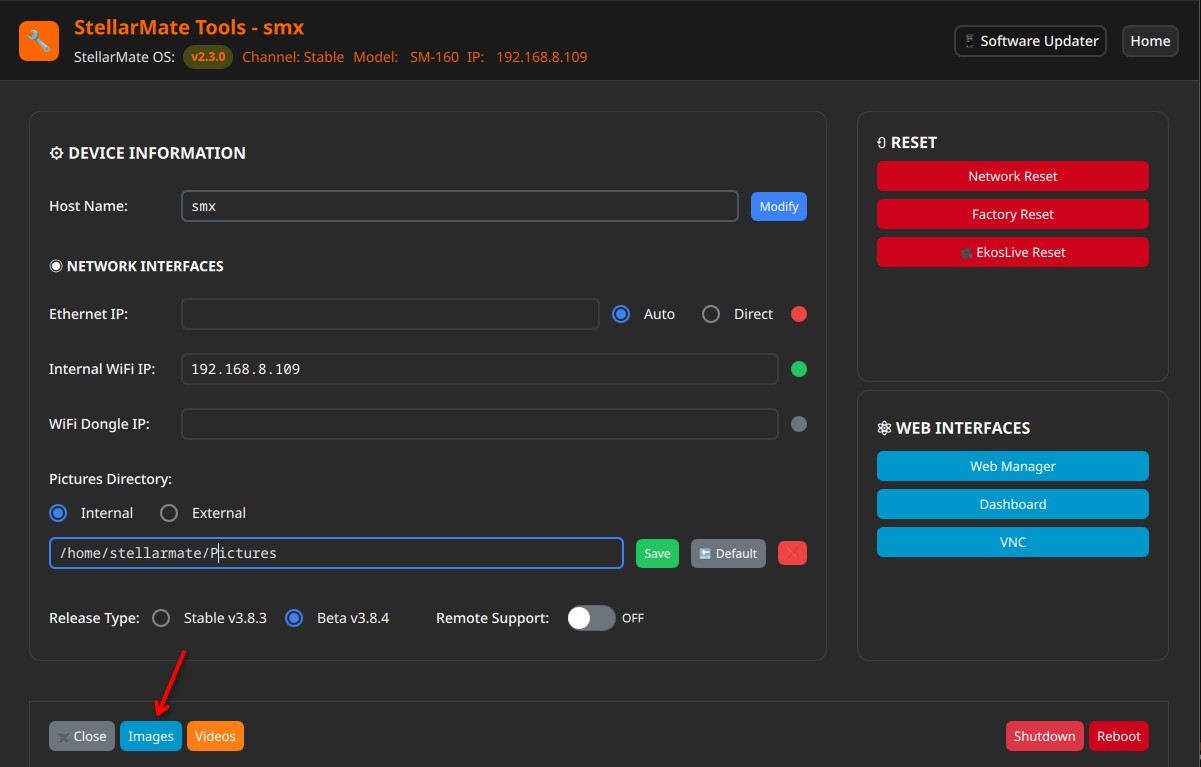Select Auto ethernet mode
This screenshot has width=1201, height=767.
click(x=622, y=314)
